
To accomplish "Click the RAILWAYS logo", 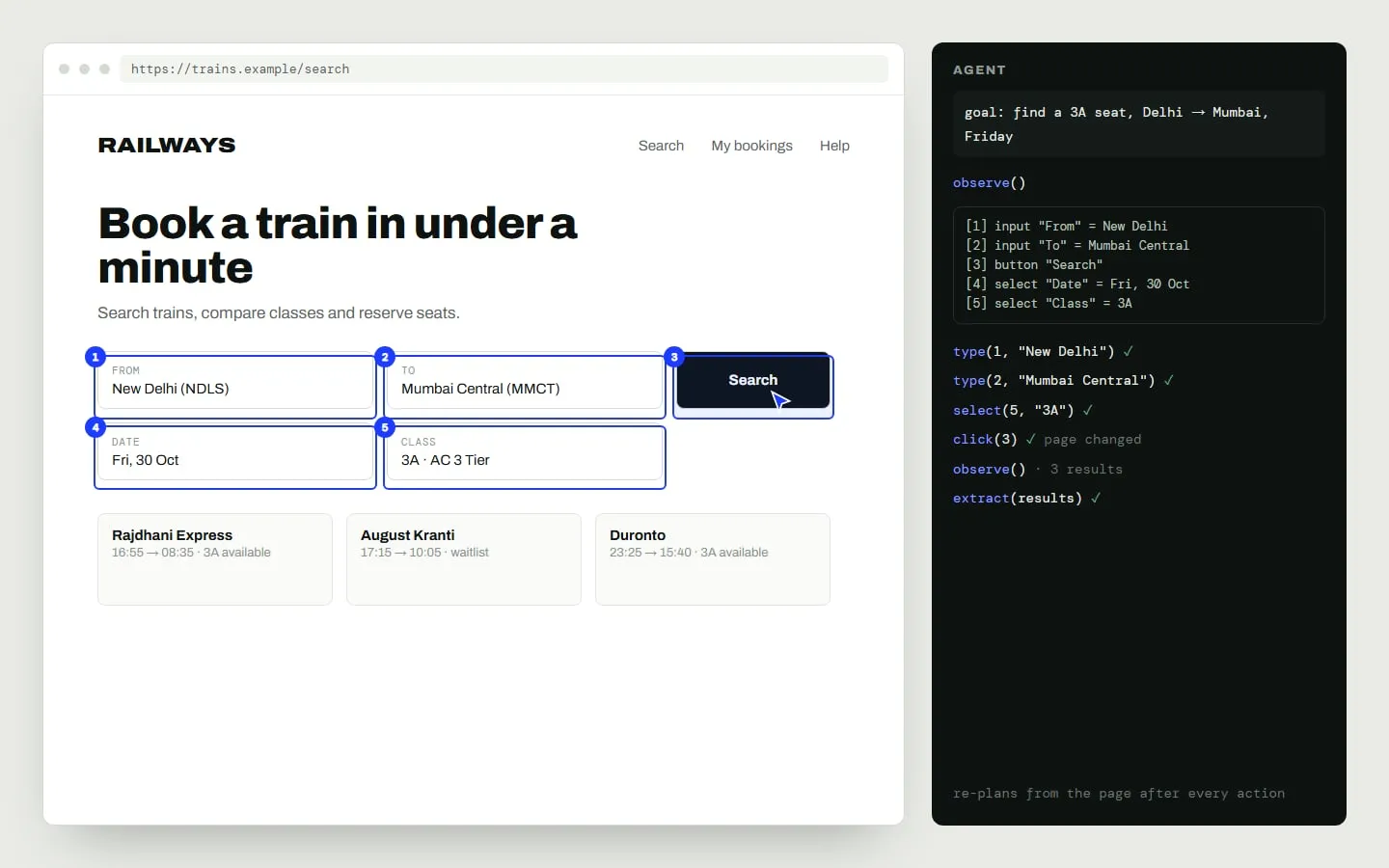I will click(x=167, y=146).
